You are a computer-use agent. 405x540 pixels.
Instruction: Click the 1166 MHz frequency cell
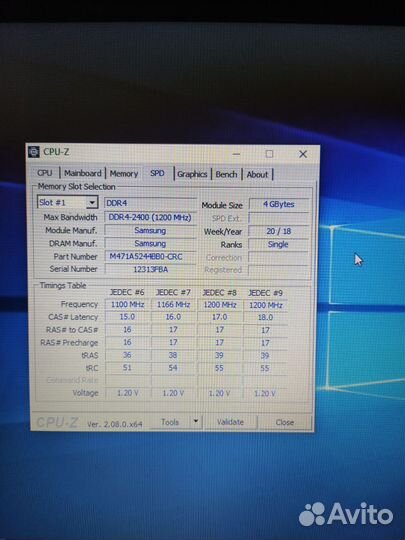[x=174, y=305]
